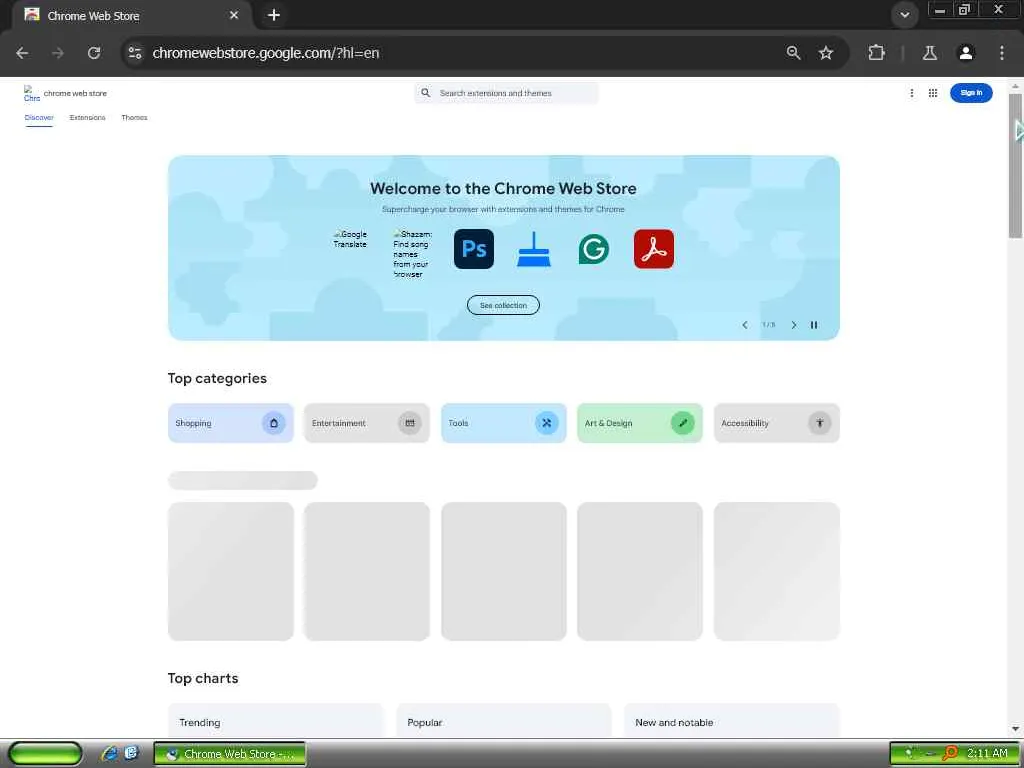Click the address bar URL field

point(457,53)
